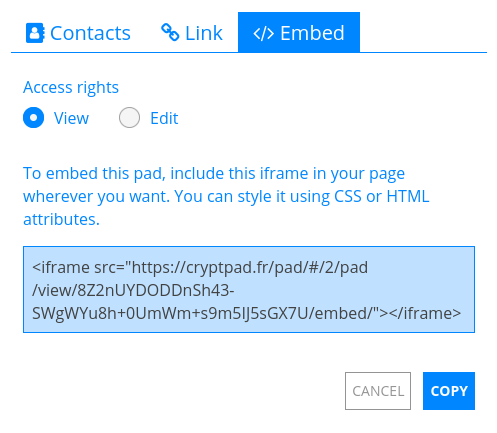Click the embed instructions paragraph

[226, 196]
